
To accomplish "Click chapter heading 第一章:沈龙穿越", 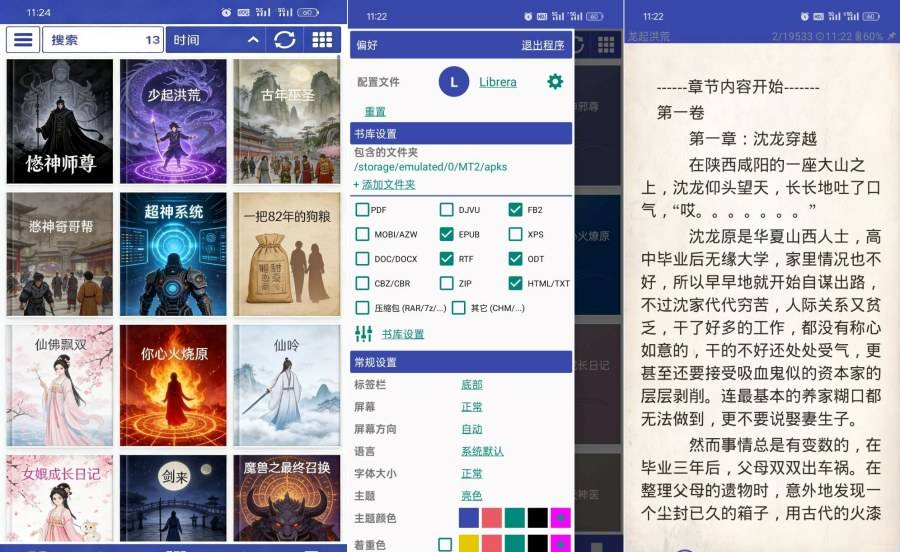I will (752, 139).
